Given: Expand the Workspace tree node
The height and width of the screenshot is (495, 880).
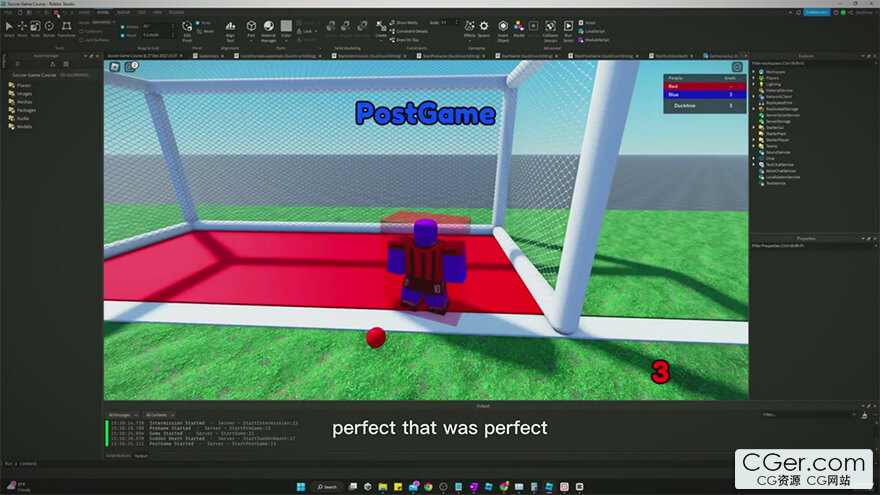Looking at the screenshot, I should click(755, 72).
